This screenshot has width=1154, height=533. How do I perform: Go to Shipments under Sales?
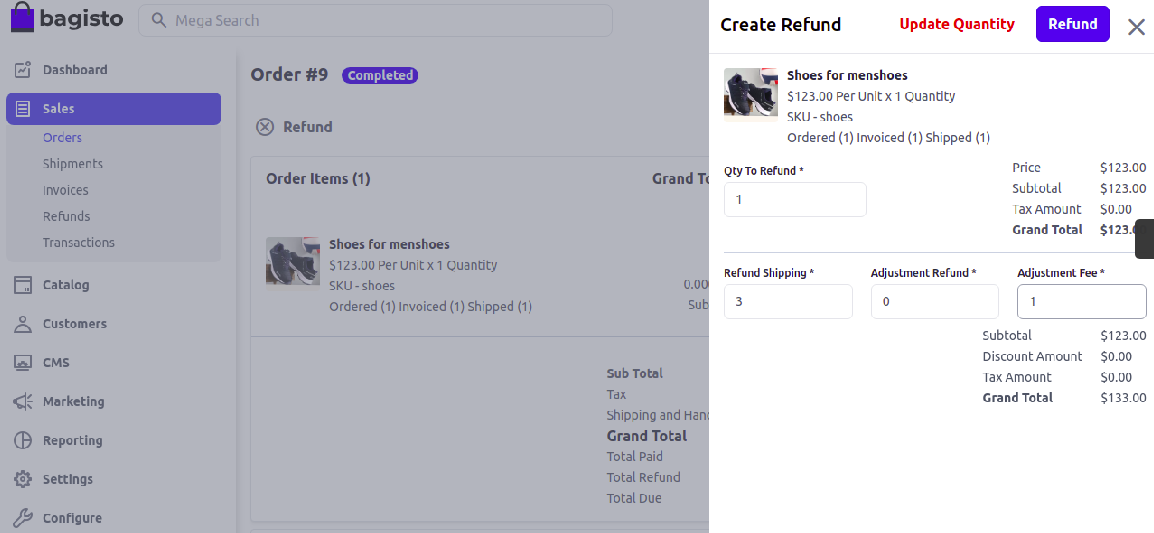pos(73,164)
